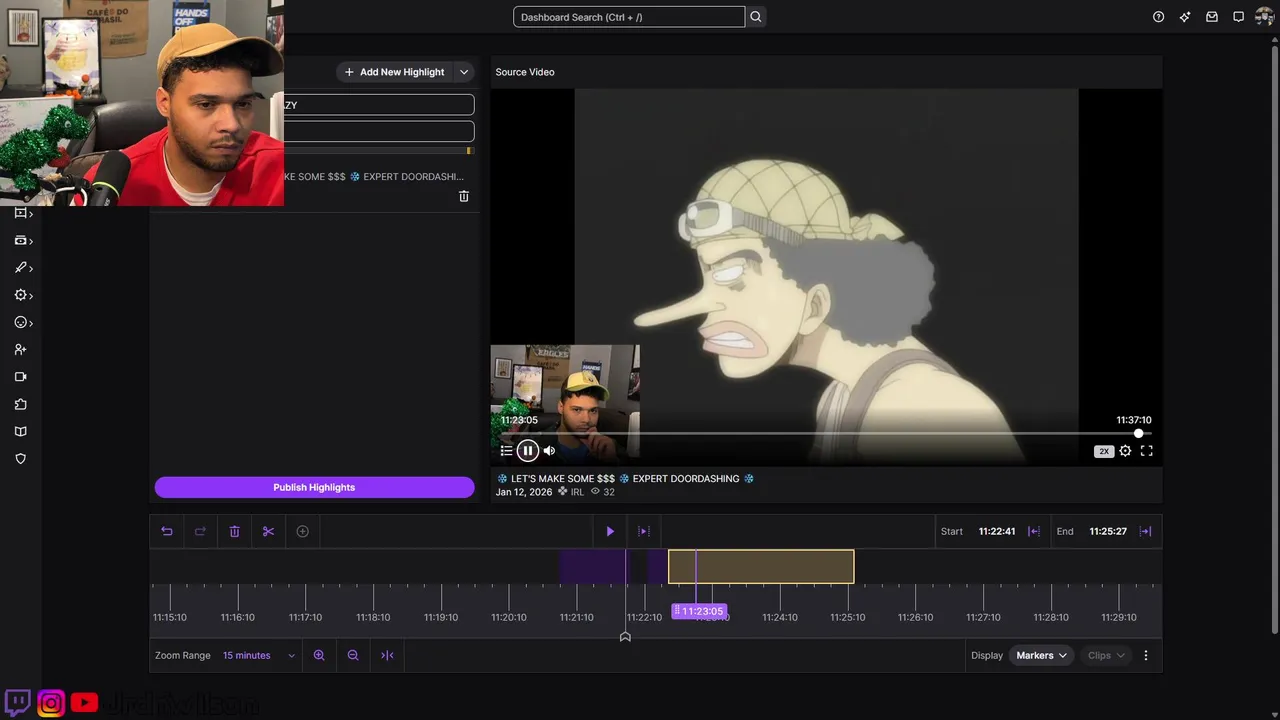
Task: Select the yellow highlighted timeline segment
Action: coord(761,567)
